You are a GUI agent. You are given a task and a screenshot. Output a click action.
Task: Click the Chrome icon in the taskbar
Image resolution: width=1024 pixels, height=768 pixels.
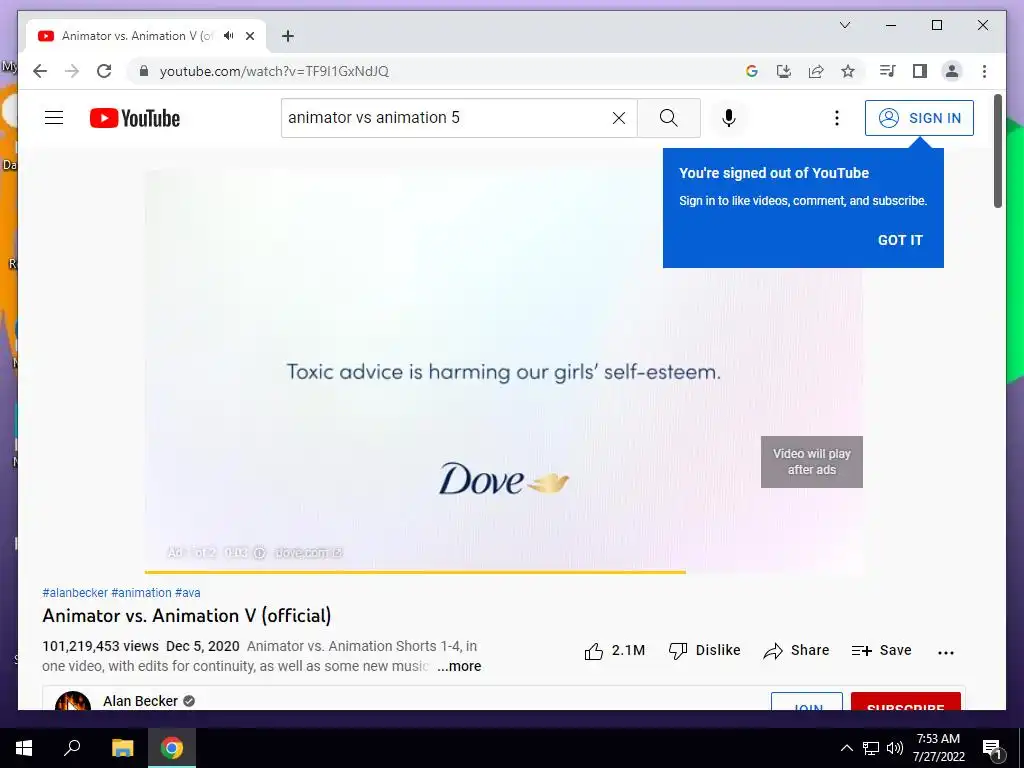[172, 748]
